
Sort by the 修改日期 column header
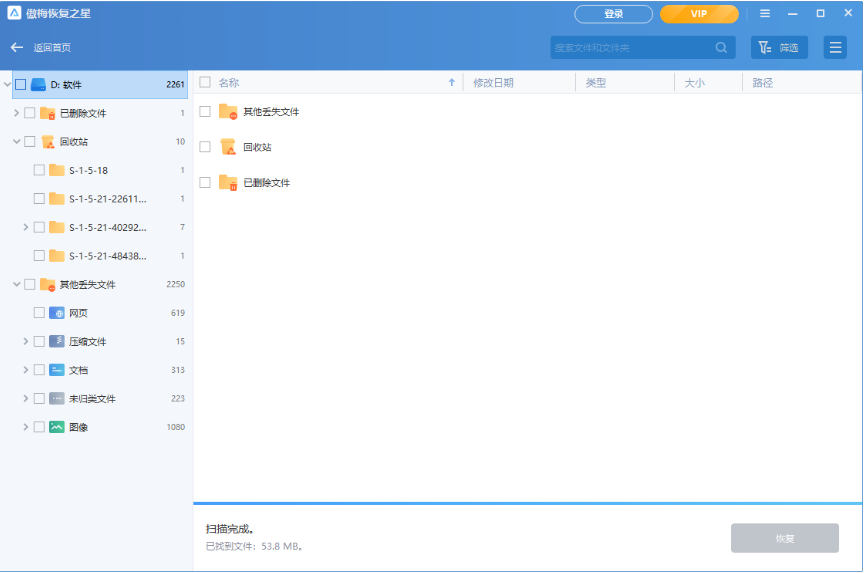pyautogui.click(x=494, y=83)
